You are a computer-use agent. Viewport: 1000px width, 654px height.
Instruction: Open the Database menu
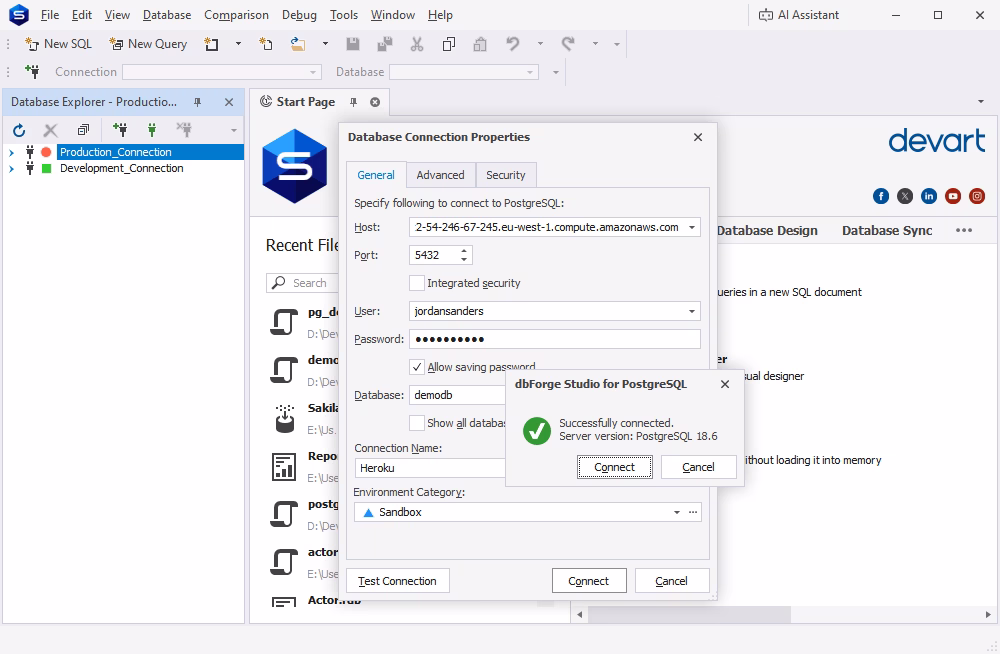(x=167, y=15)
